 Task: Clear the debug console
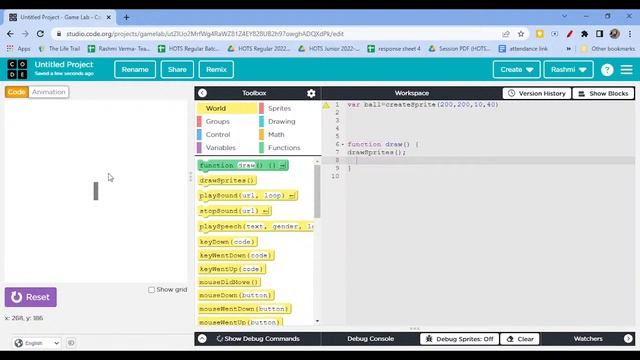pos(520,339)
